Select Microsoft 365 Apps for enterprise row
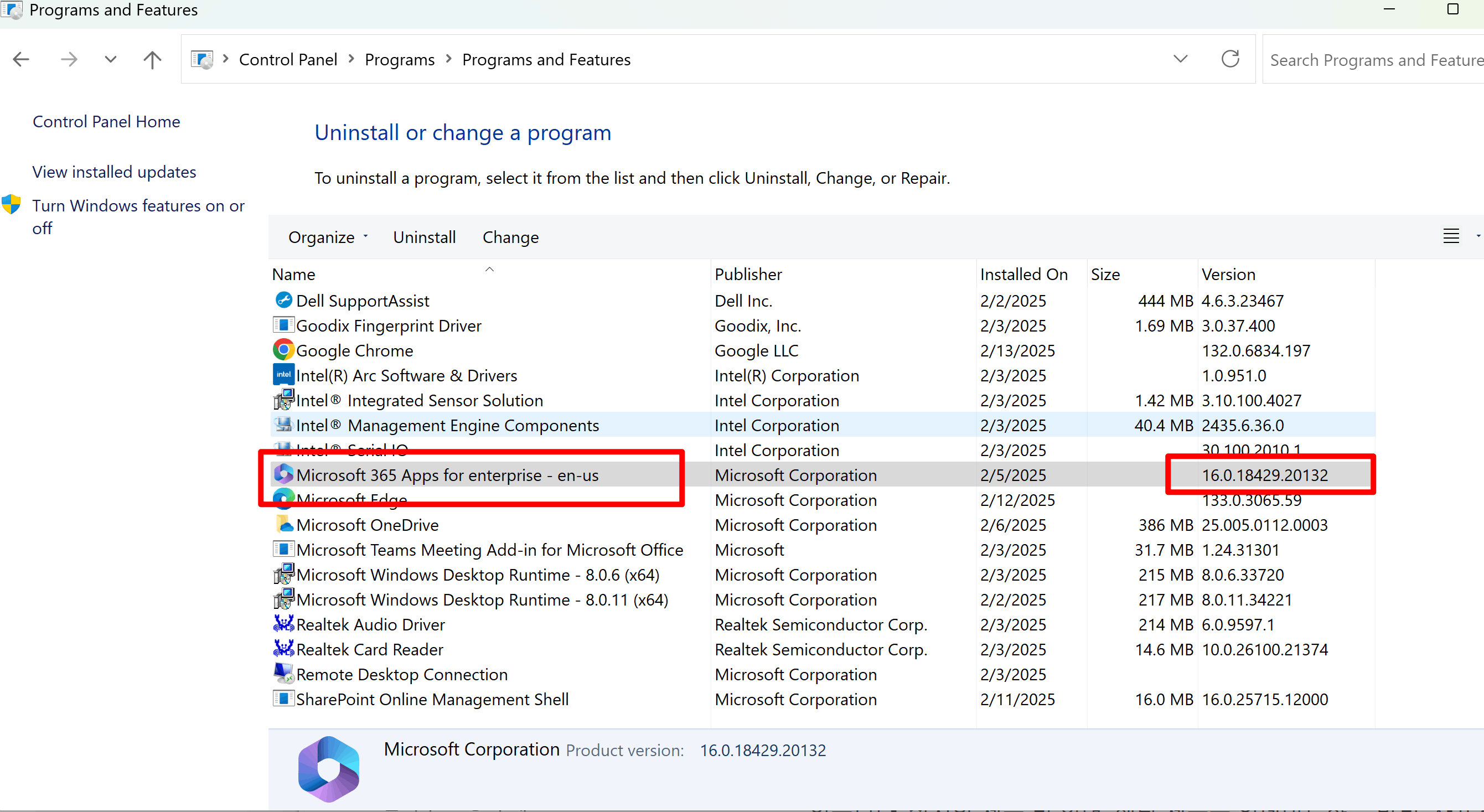The width and height of the screenshot is (1484, 812). pos(823,474)
